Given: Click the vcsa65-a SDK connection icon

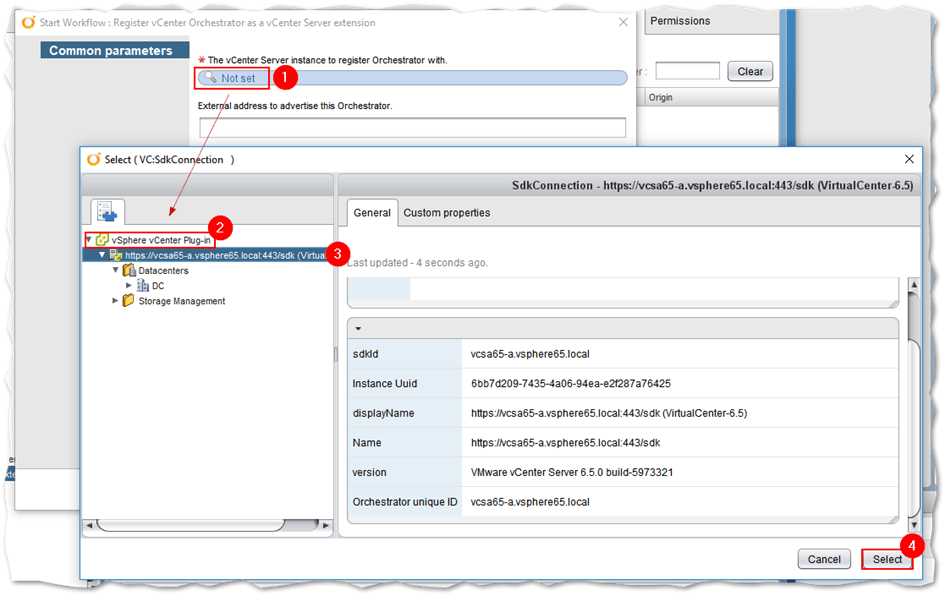Looking at the screenshot, I should pos(115,255).
